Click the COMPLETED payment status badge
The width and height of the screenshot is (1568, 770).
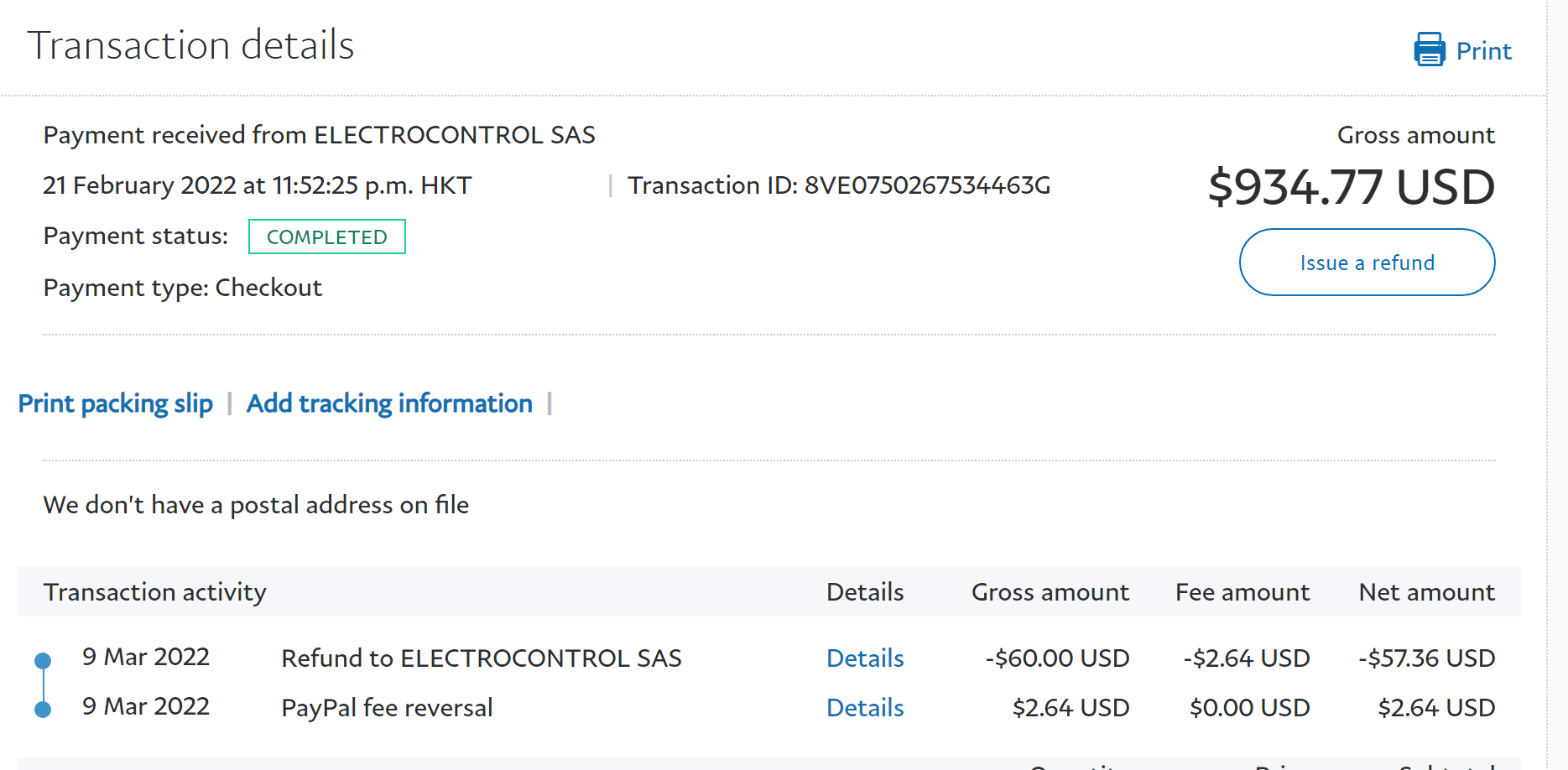tap(326, 237)
